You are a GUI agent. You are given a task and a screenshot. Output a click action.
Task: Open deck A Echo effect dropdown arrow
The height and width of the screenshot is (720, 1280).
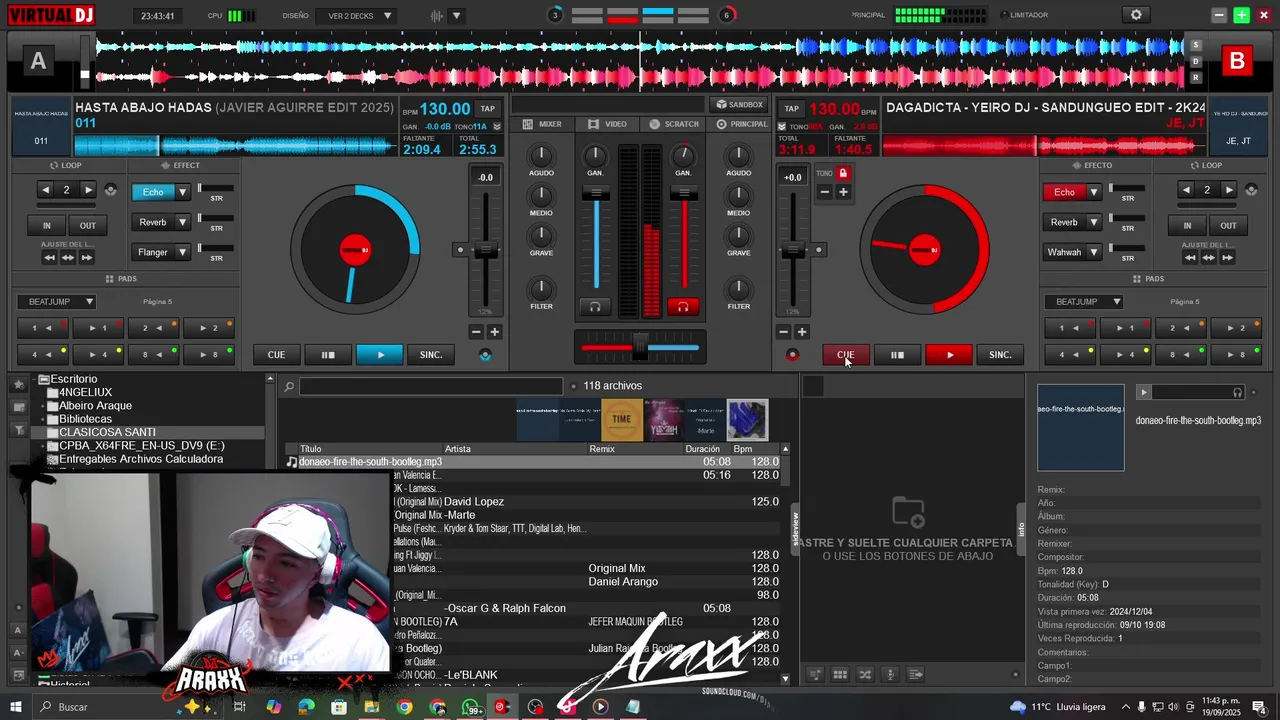tap(182, 192)
